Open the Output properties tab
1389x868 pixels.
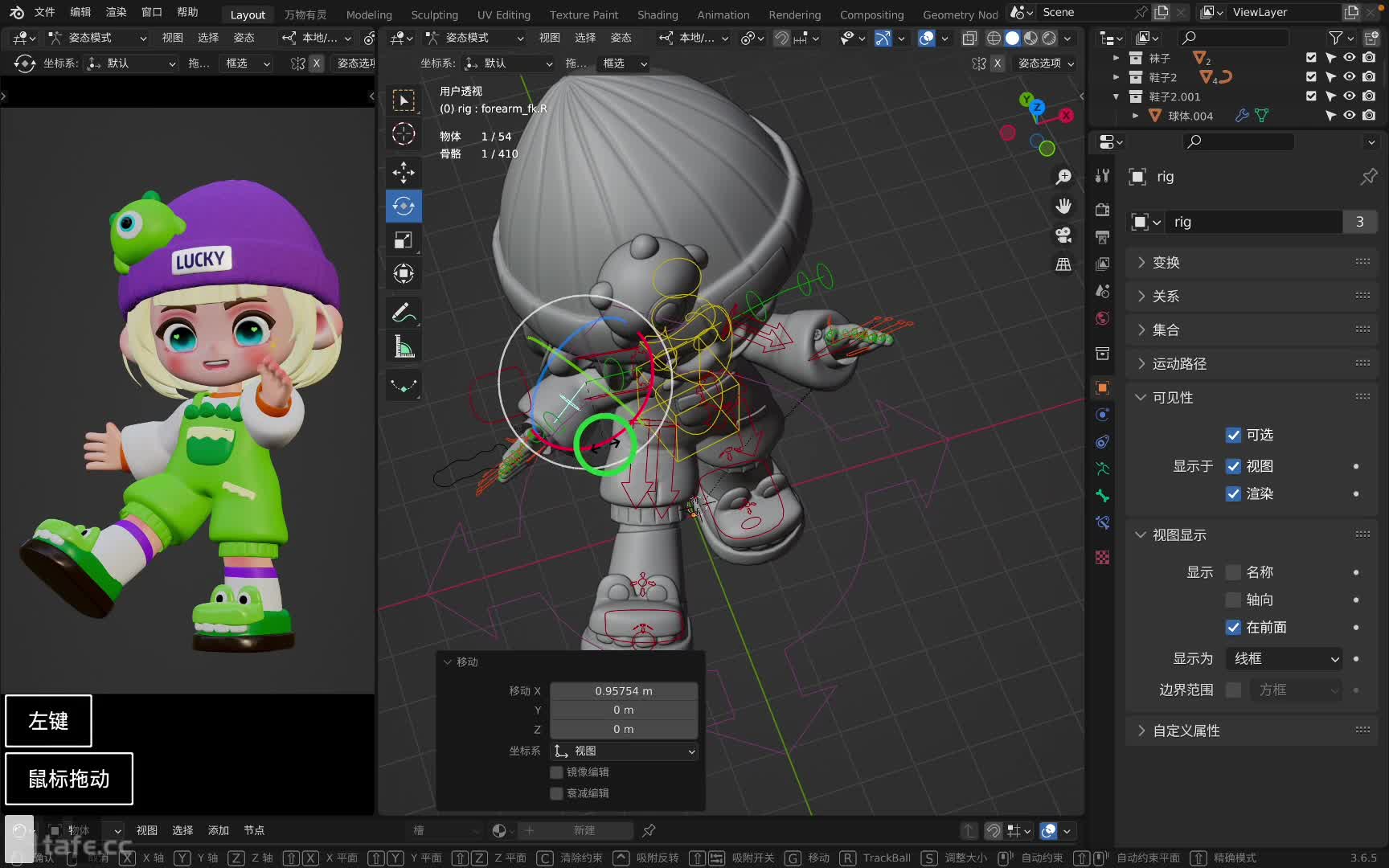click(1103, 236)
